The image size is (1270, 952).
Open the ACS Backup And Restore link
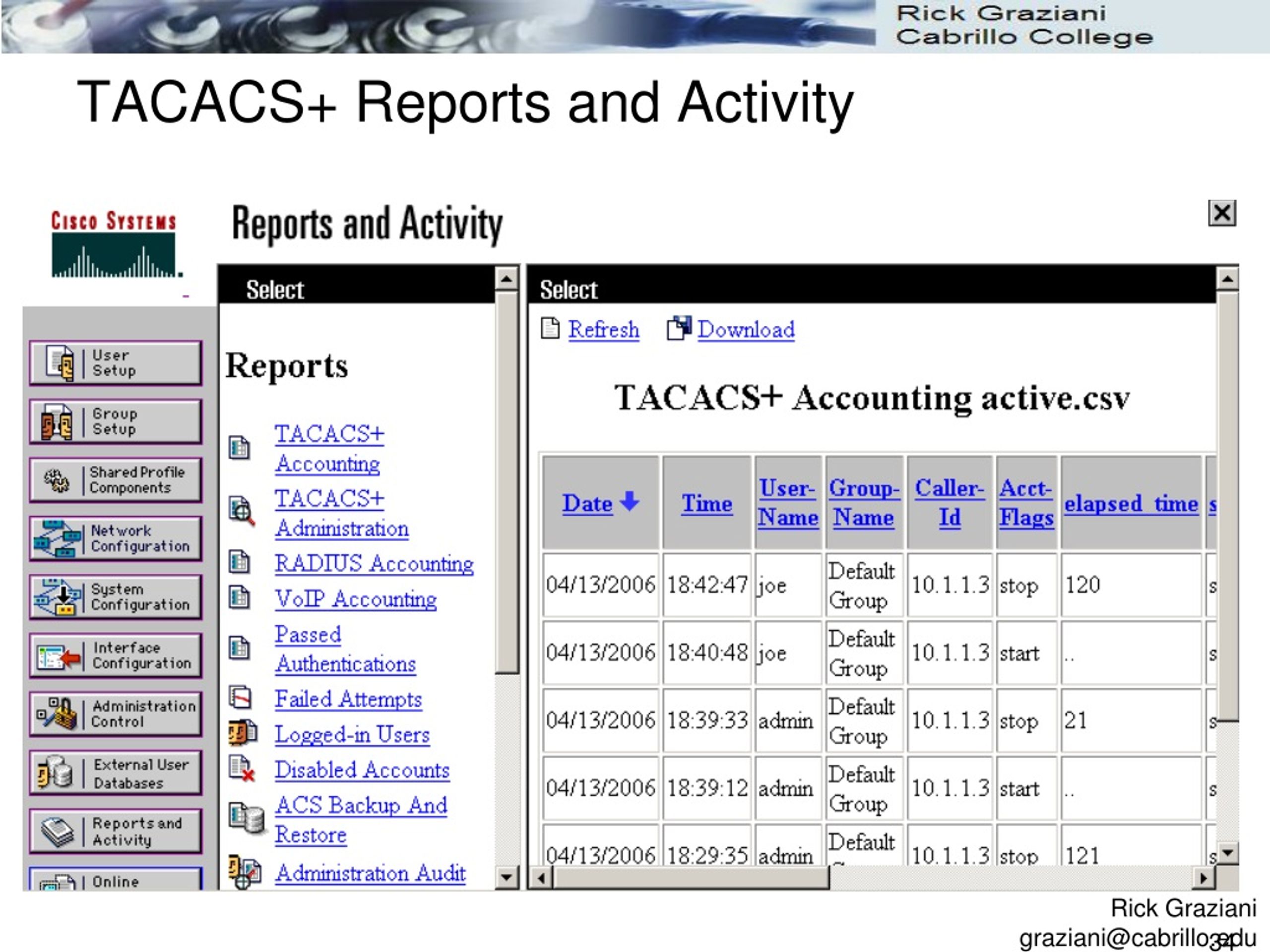point(361,820)
